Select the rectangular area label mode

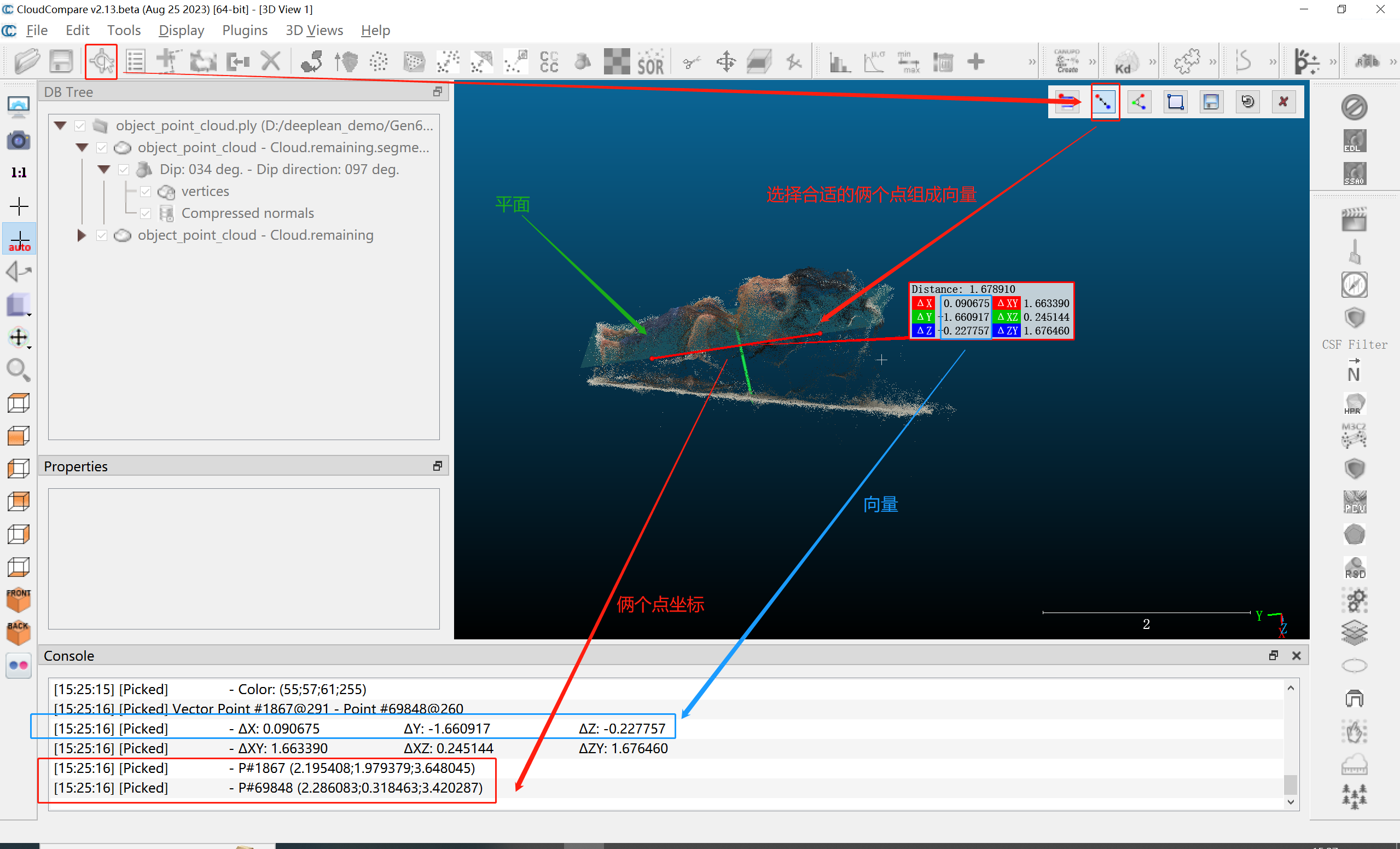point(1176,102)
